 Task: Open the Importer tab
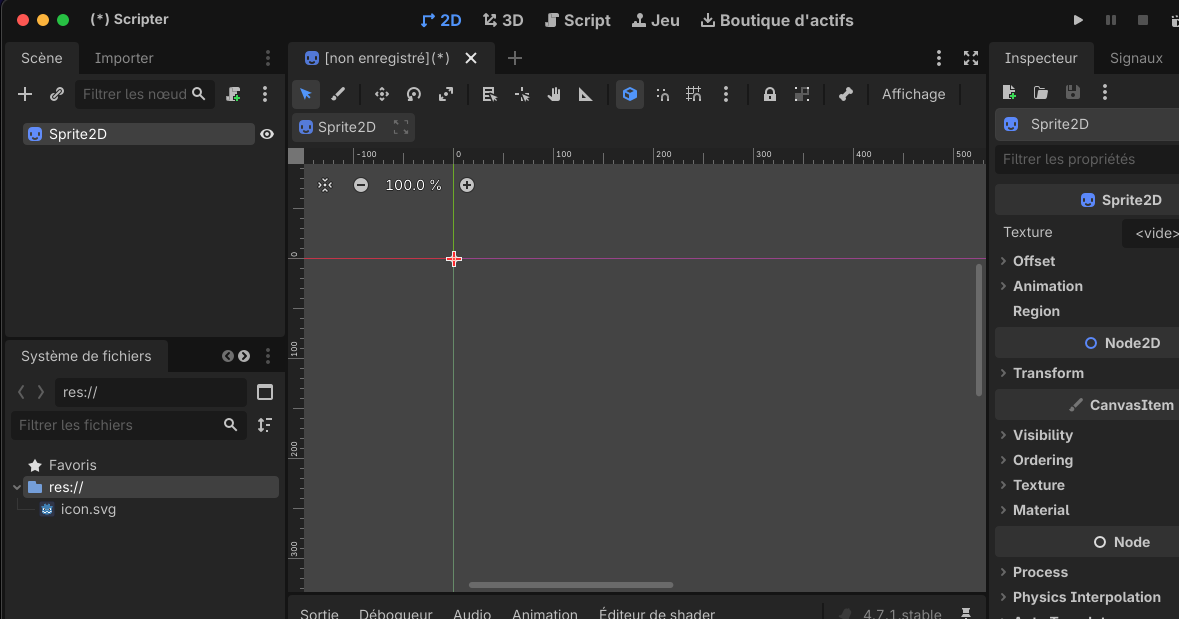click(x=124, y=58)
